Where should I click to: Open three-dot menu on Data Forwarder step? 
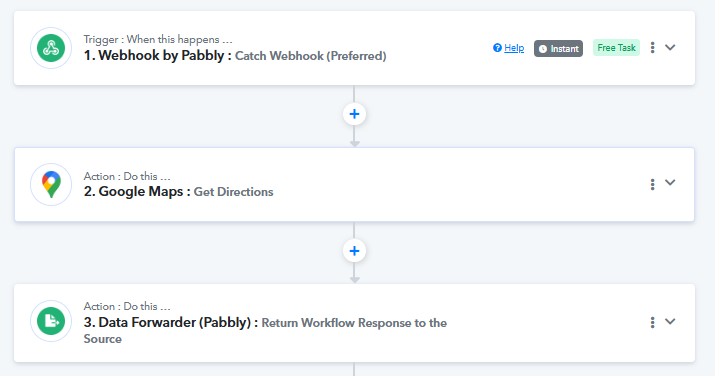point(653,323)
